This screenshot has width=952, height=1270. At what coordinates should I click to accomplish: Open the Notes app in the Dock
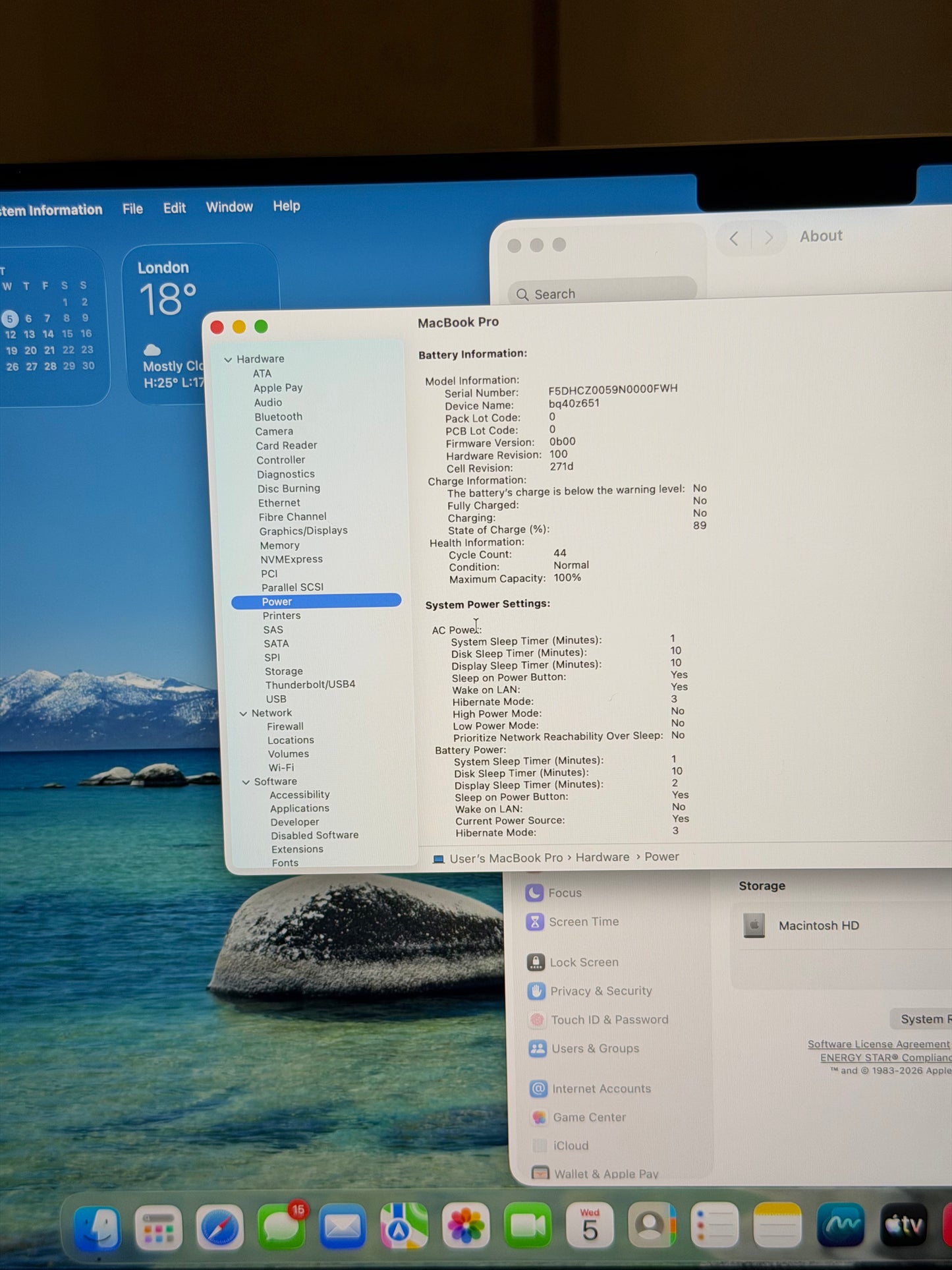(777, 1225)
